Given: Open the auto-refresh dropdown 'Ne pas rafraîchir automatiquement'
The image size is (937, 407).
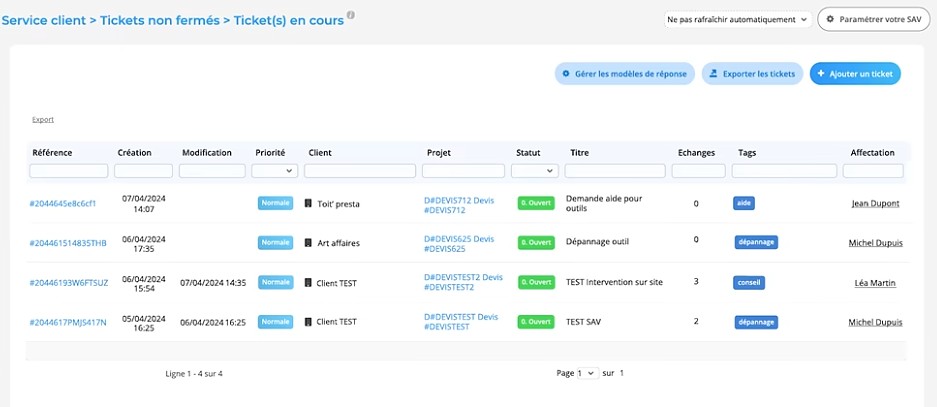Looking at the screenshot, I should coord(738,20).
